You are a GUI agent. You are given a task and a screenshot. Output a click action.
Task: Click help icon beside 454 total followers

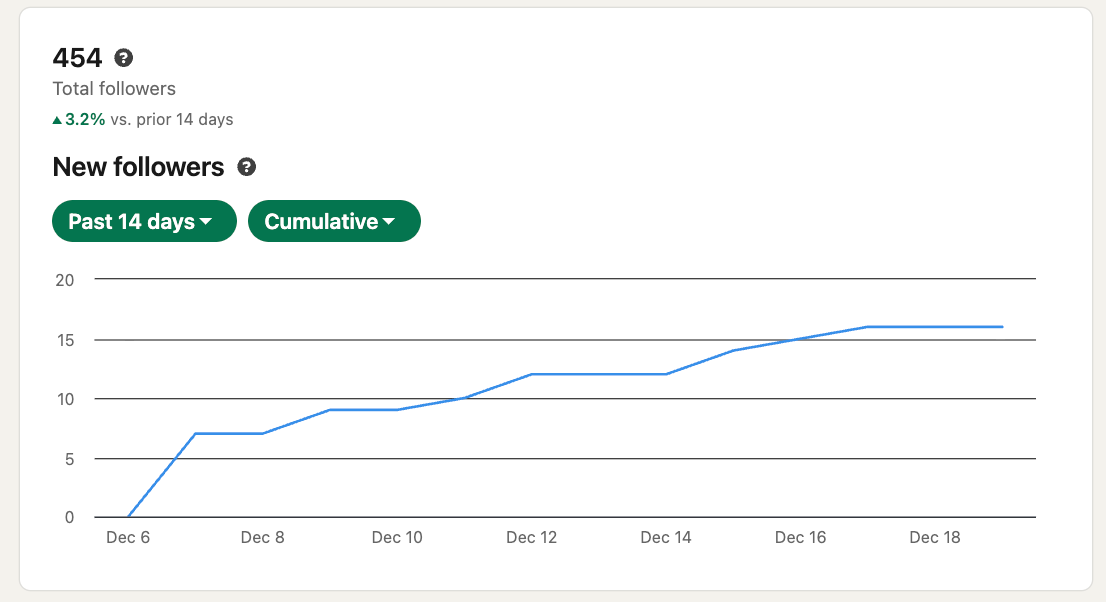[124, 58]
